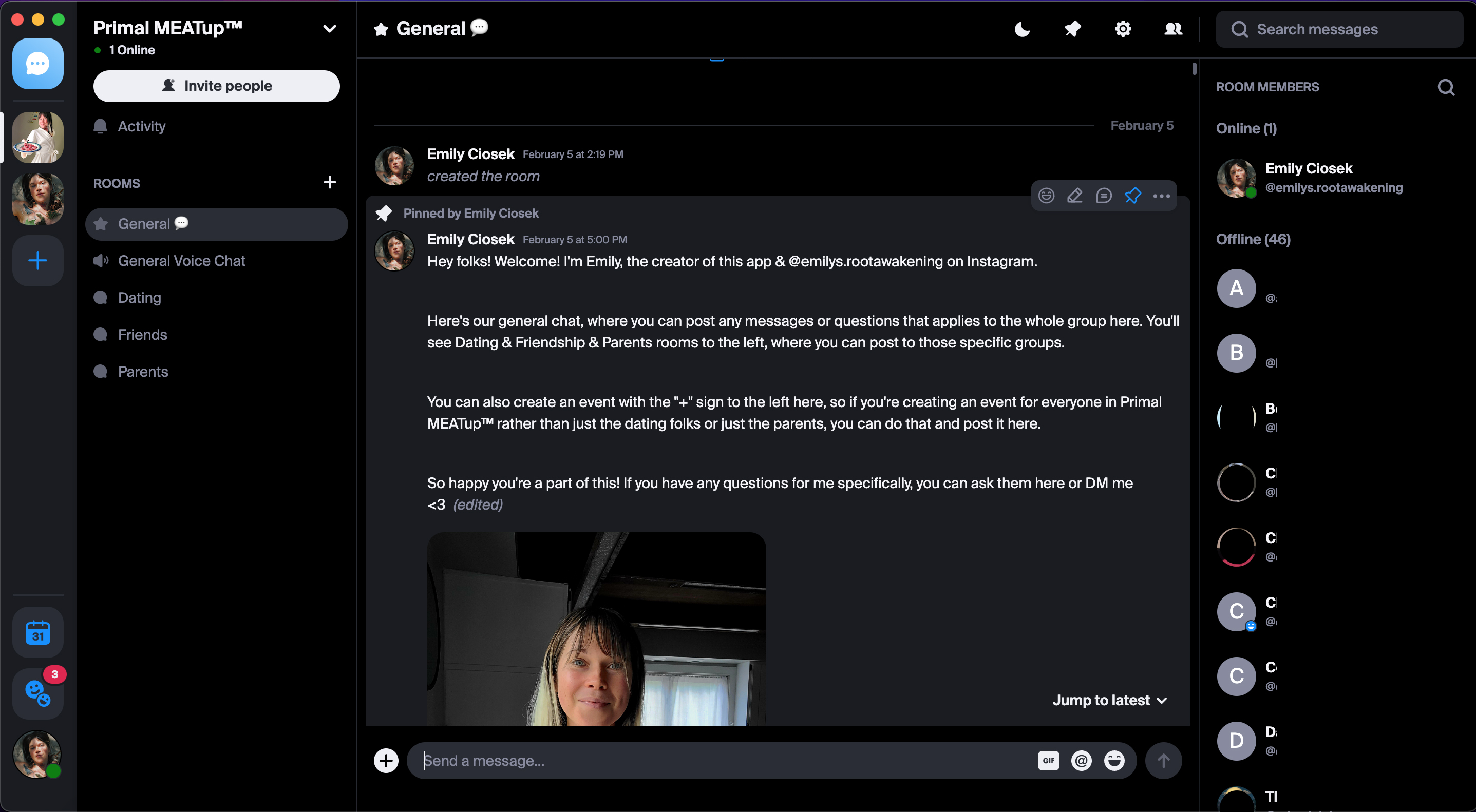
Task: Click the Search messages field
Action: point(1339,29)
